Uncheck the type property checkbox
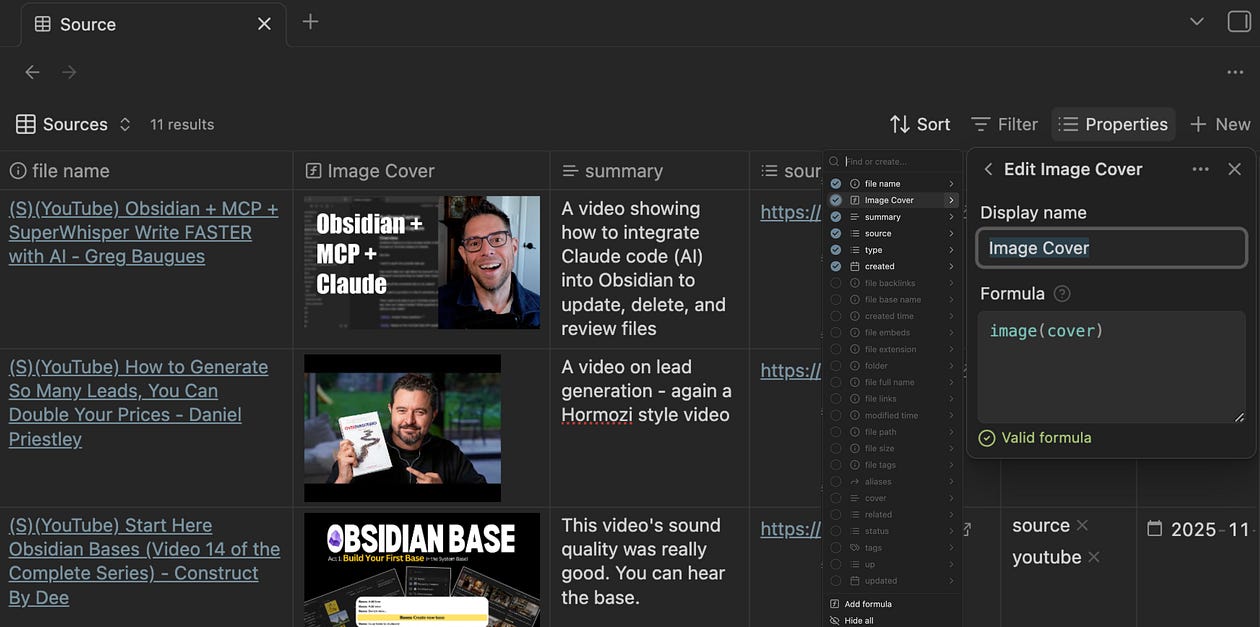 tap(836, 250)
